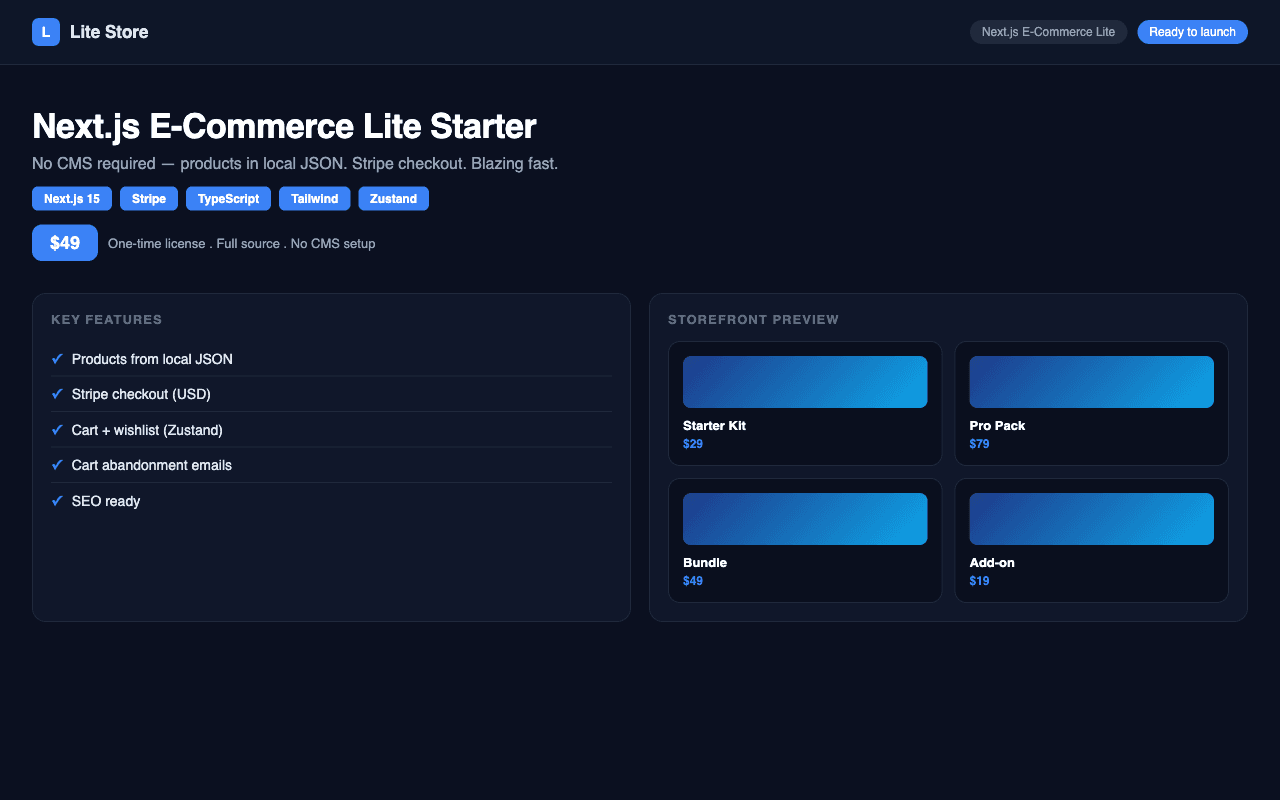This screenshot has height=800, width=1280.
Task: Select the "Stripe checkout (USD)" feature text
Action: (x=141, y=394)
